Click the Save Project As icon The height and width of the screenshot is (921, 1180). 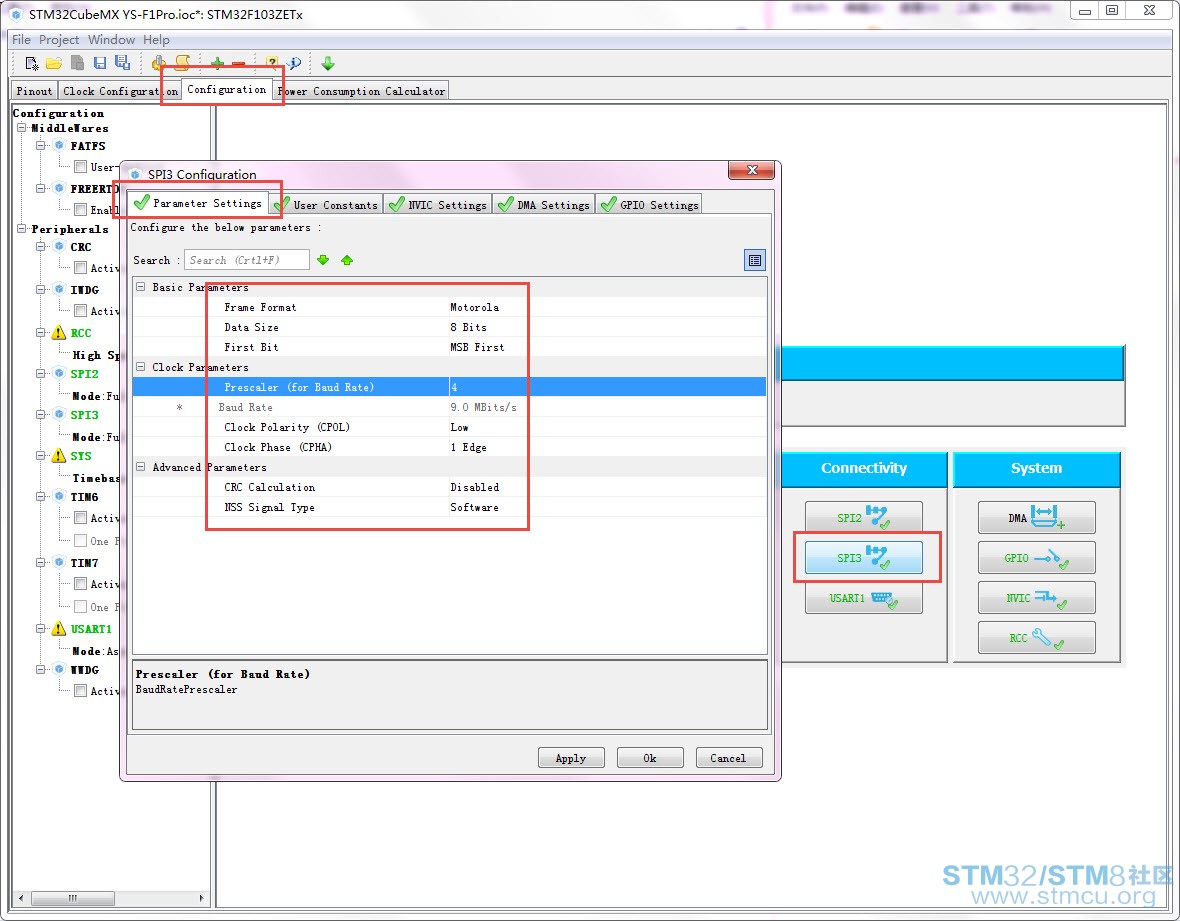click(x=123, y=63)
